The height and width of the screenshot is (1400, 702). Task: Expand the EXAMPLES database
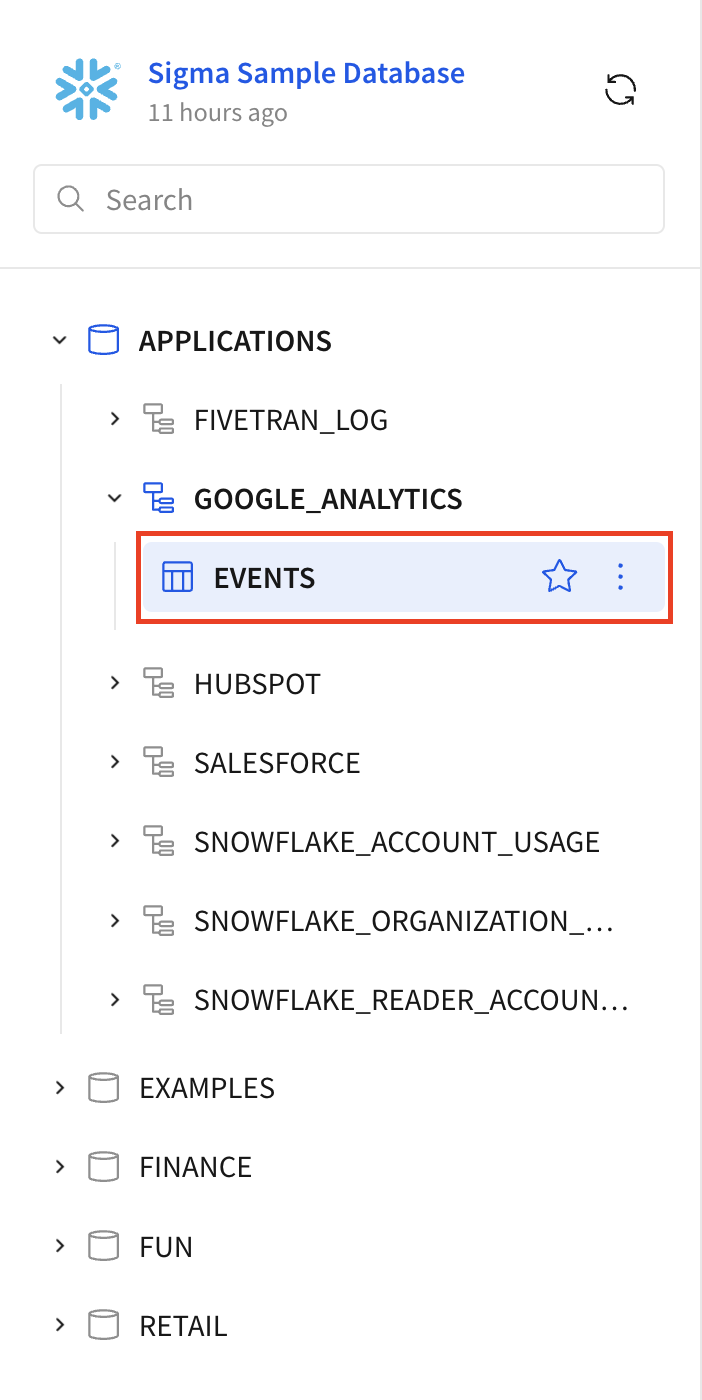(60, 1087)
